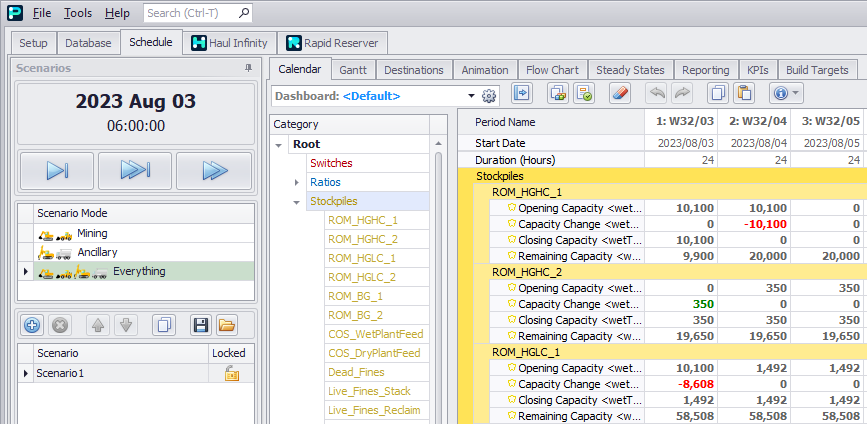
Task: Click the save scenario floppy disk icon
Action: tap(200, 325)
